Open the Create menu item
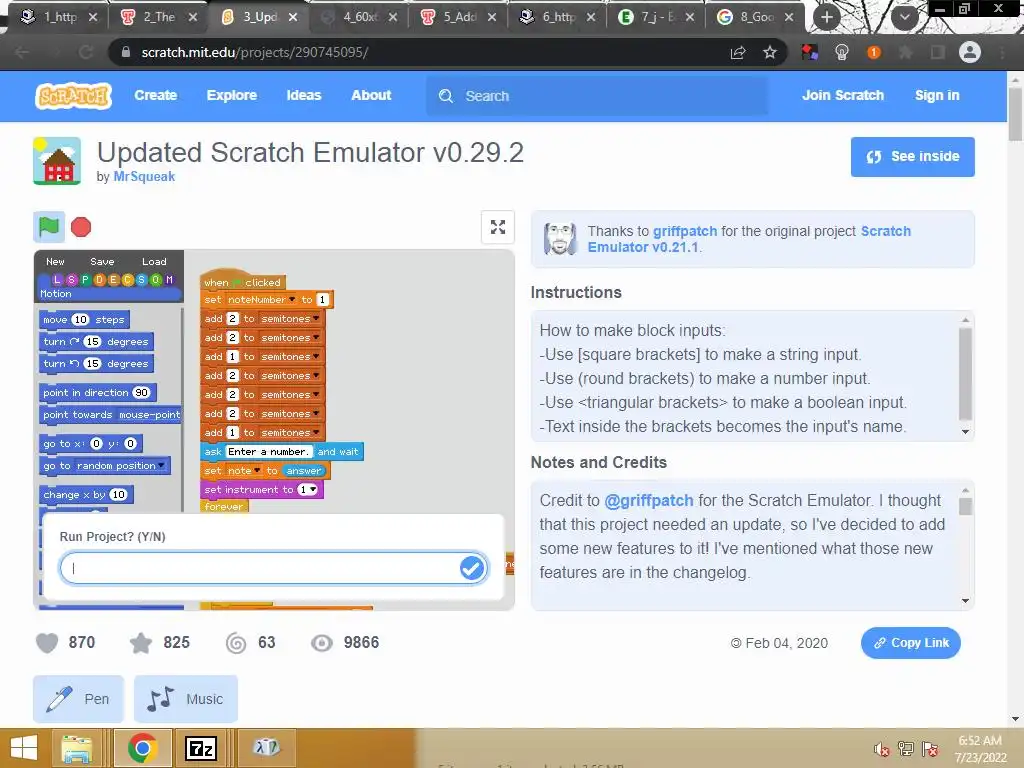The height and width of the screenshot is (768, 1024). (155, 95)
